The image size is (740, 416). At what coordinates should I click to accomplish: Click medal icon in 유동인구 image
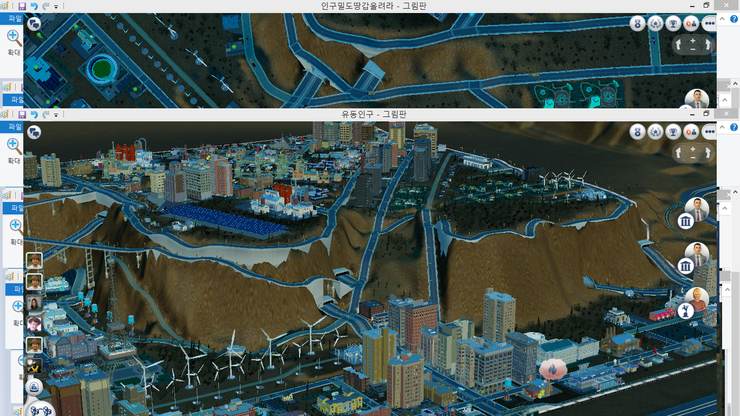pyautogui.click(x=638, y=132)
